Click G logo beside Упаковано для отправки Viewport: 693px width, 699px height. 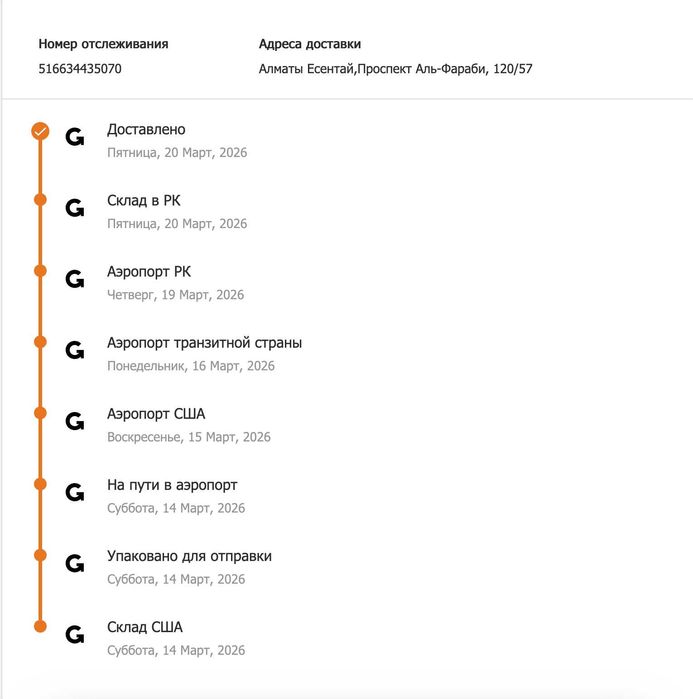click(x=75, y=564)
